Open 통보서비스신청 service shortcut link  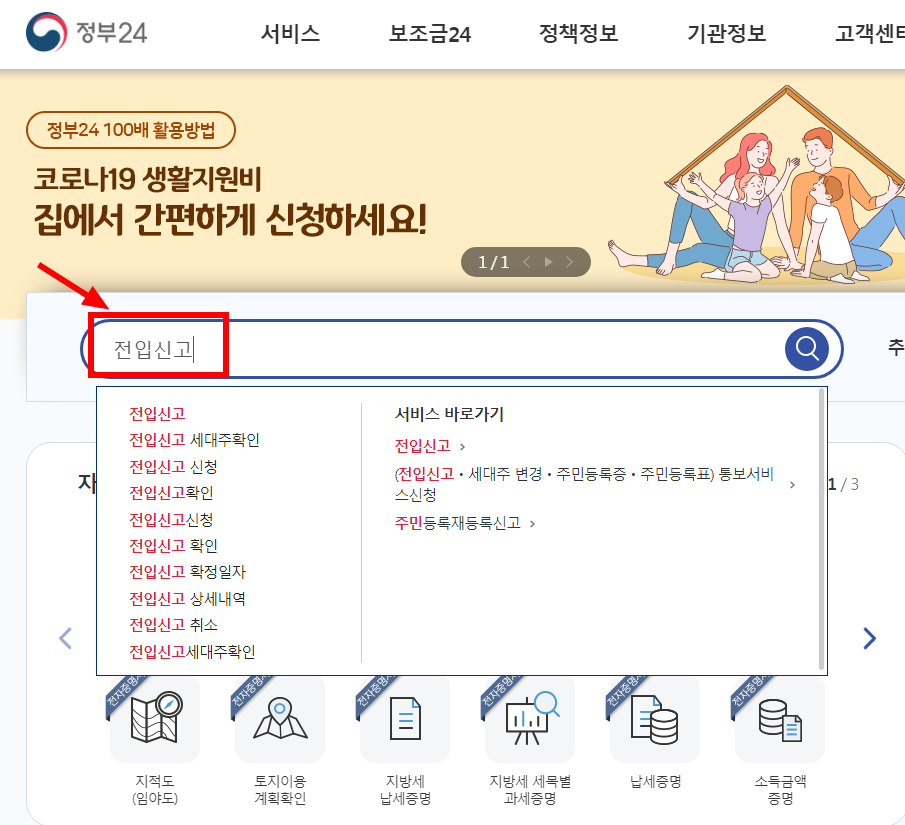tap(584, 484)
